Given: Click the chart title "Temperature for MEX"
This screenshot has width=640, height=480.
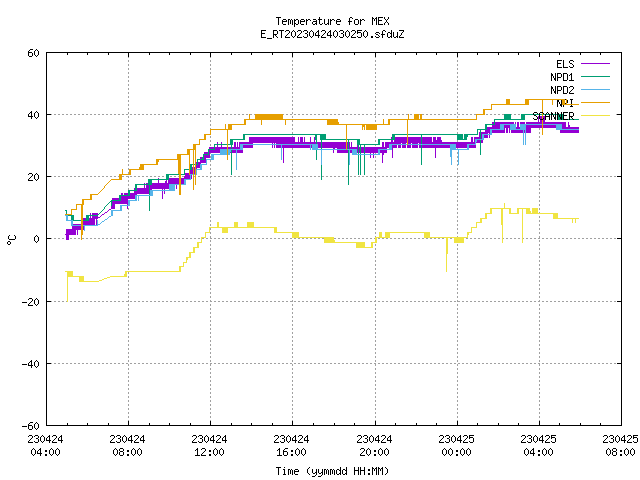Looking at the screenshot, I should point(332,21).
